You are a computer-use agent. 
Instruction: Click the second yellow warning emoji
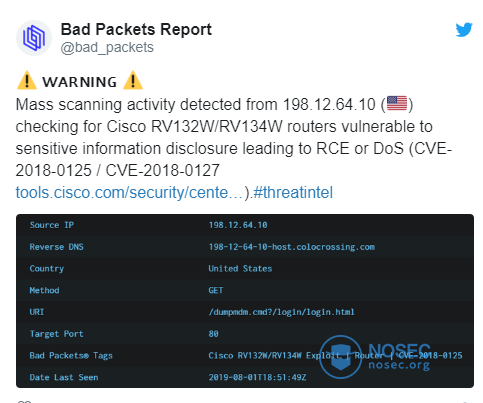[133, 80]
